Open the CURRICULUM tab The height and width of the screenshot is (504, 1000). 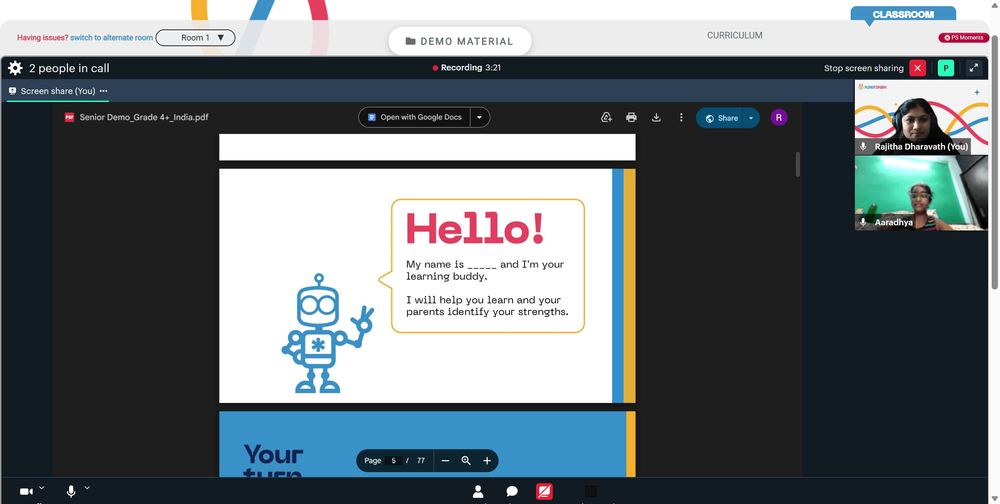pyautogui.click(x=735, y=36)
